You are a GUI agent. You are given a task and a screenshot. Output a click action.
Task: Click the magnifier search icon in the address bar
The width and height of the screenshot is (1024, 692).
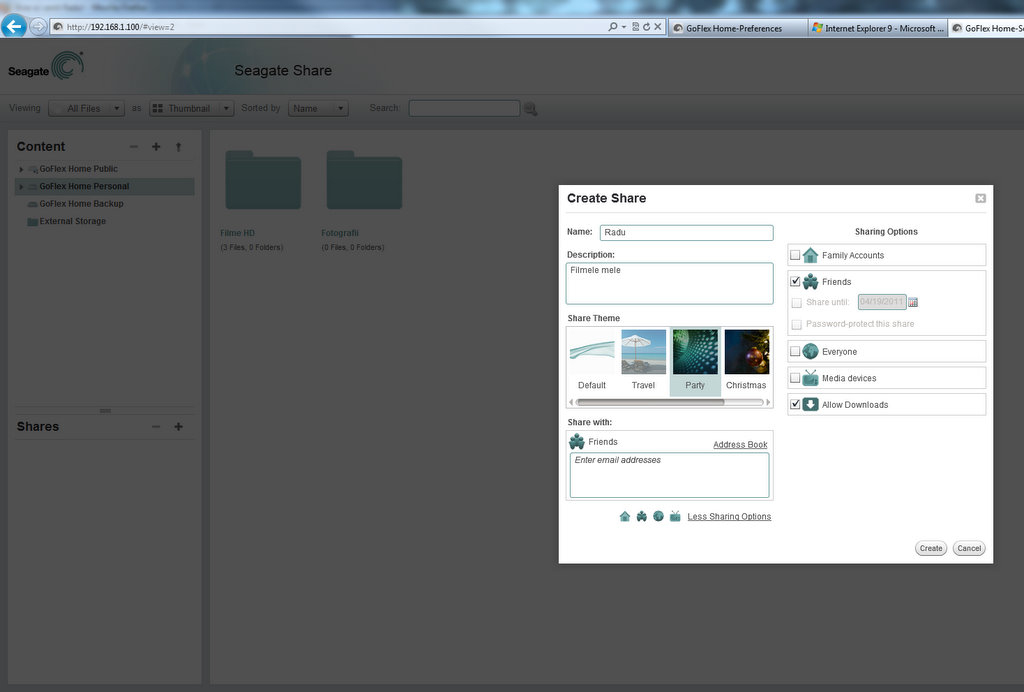point(613,27)
